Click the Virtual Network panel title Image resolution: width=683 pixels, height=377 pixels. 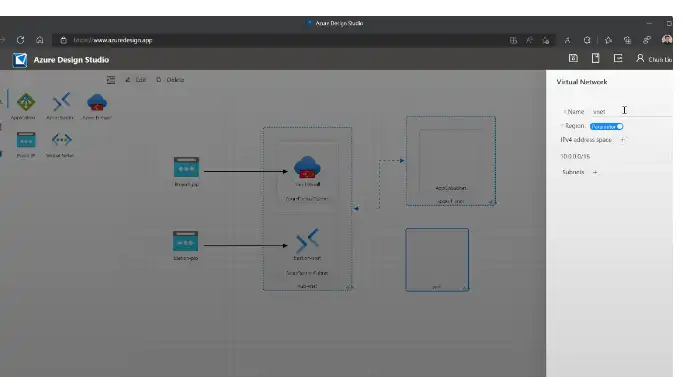pos(582,82)
